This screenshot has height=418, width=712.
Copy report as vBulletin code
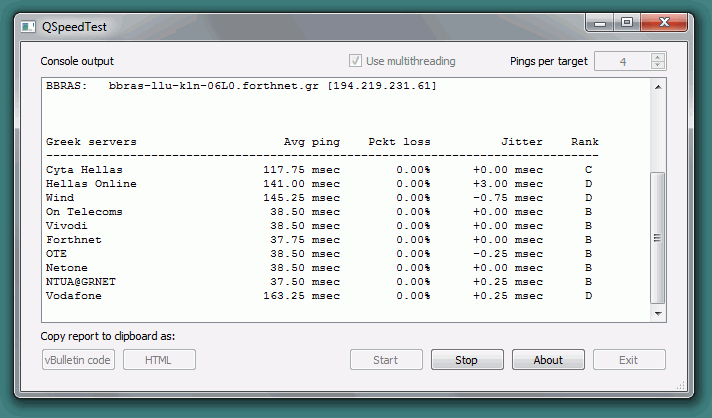click(x=78, y=360)
